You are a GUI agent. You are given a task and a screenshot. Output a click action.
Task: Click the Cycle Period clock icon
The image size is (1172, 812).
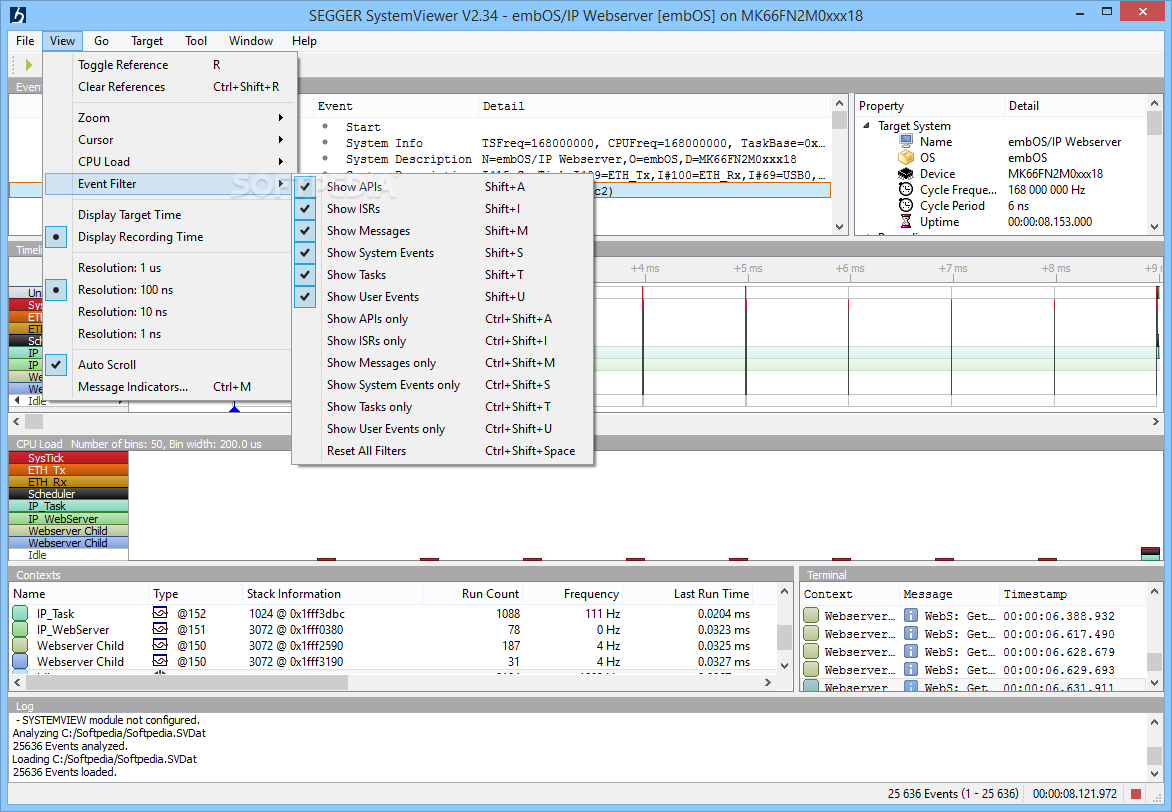click(906, 206)
